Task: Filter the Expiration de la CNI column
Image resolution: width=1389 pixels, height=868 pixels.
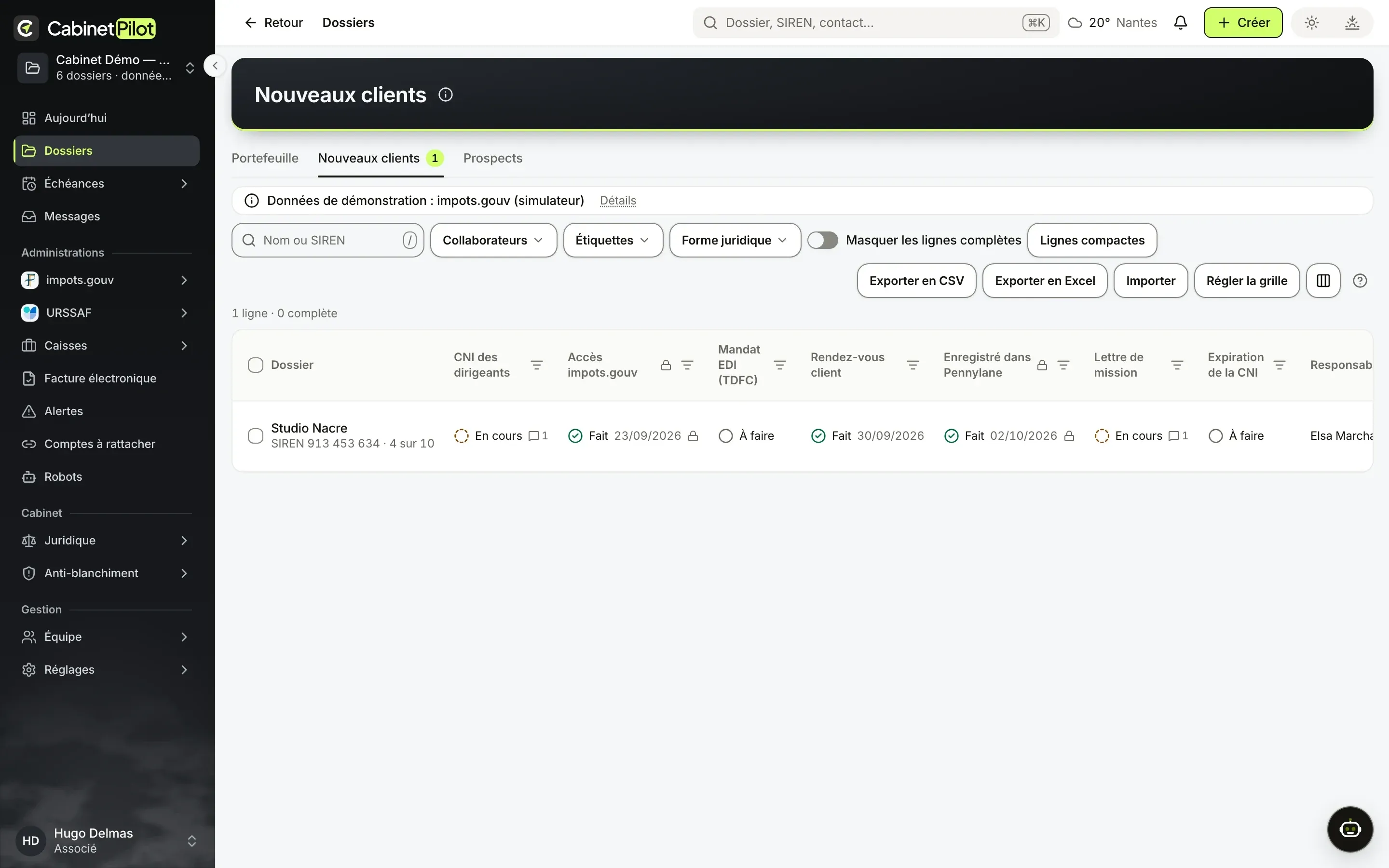Action: (x=1280, y=365)
